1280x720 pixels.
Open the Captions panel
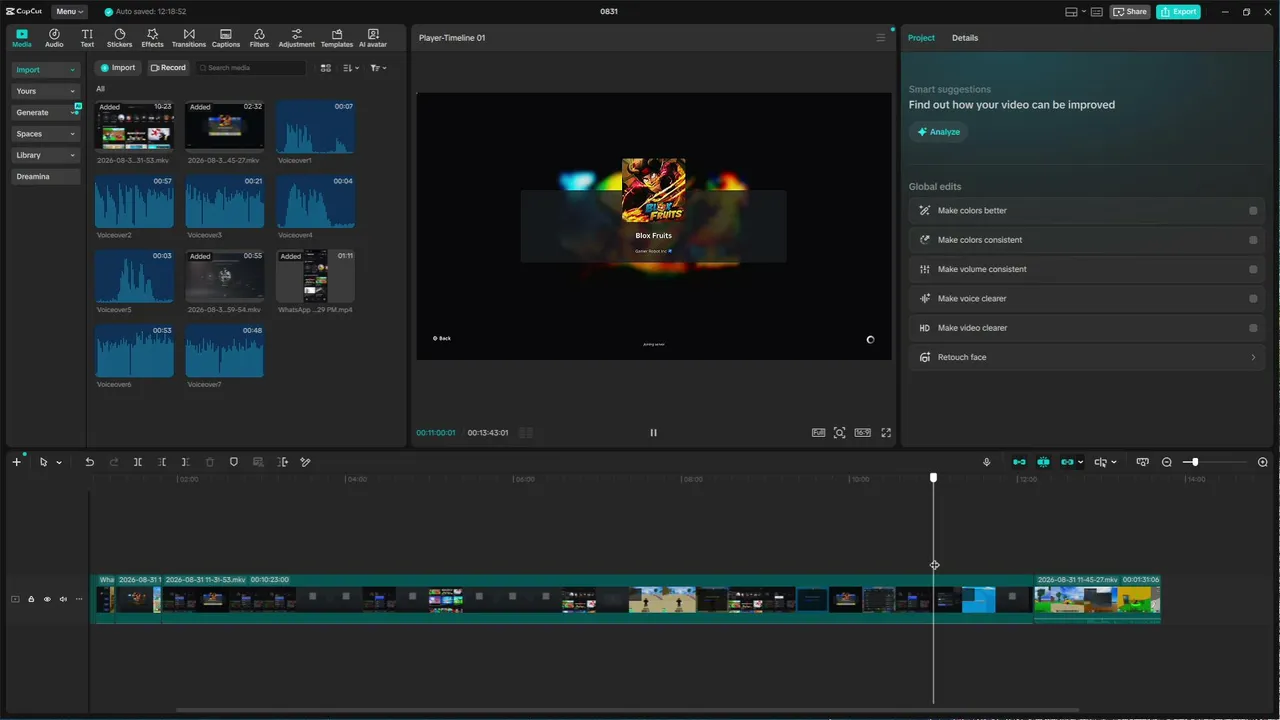(226, 38)
